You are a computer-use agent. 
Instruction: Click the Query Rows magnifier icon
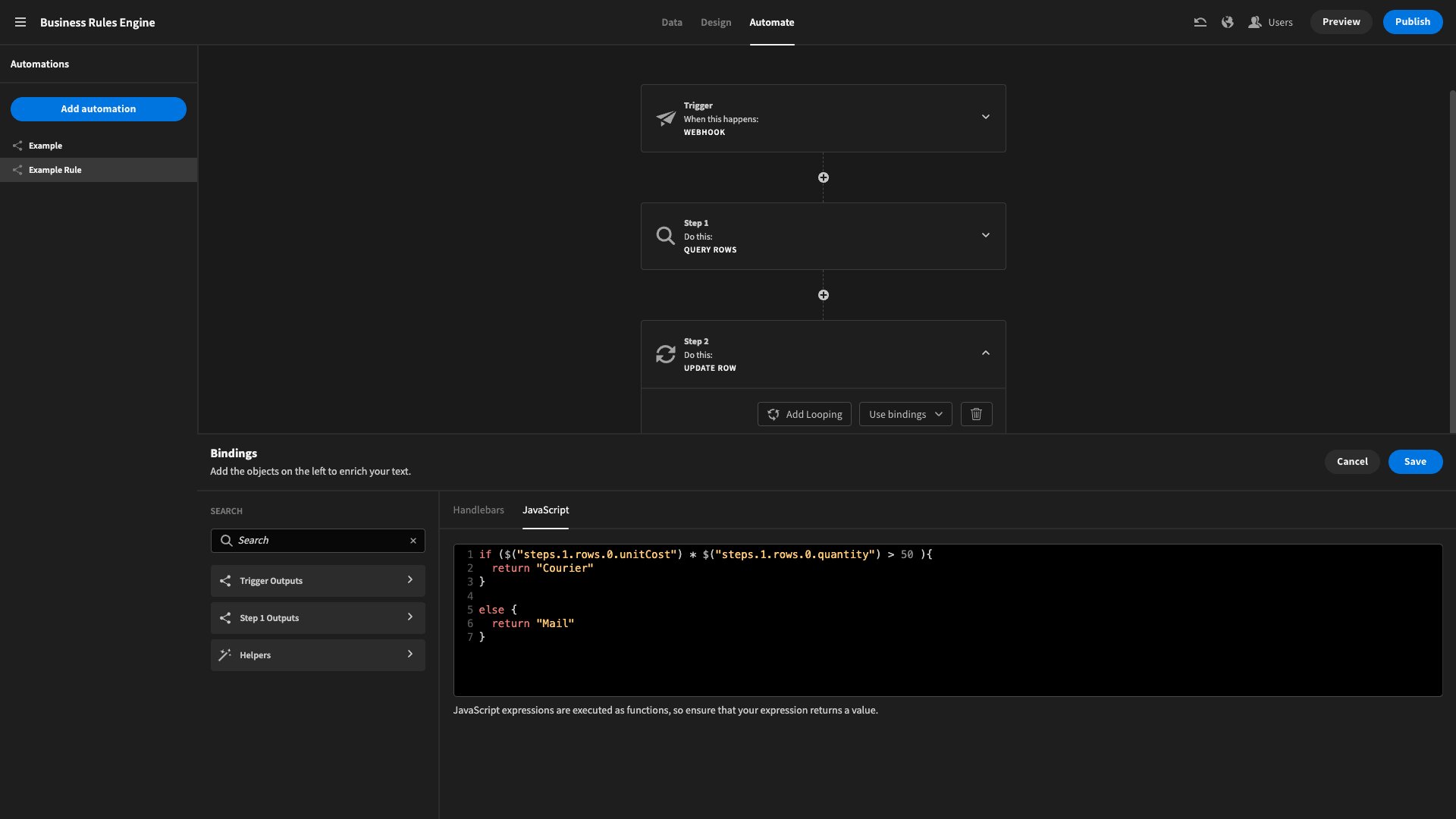[x=665, y=236]
